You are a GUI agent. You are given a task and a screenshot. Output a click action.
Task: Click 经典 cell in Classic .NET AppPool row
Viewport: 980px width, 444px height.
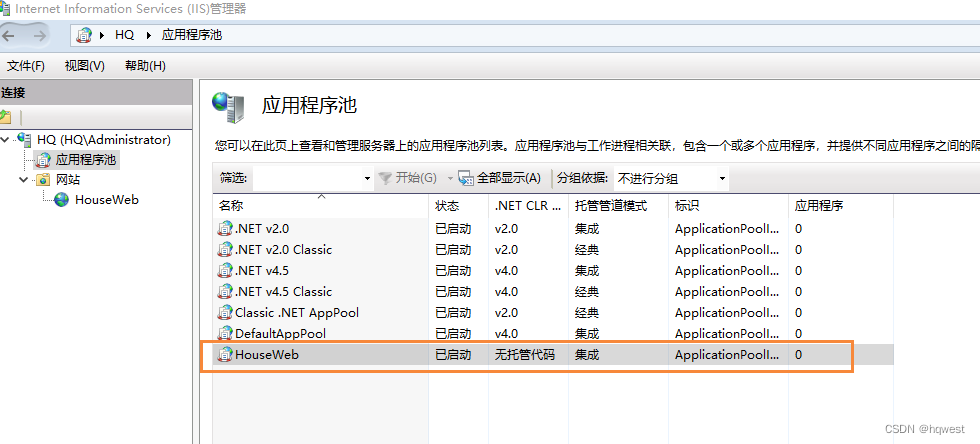(587, 313)
